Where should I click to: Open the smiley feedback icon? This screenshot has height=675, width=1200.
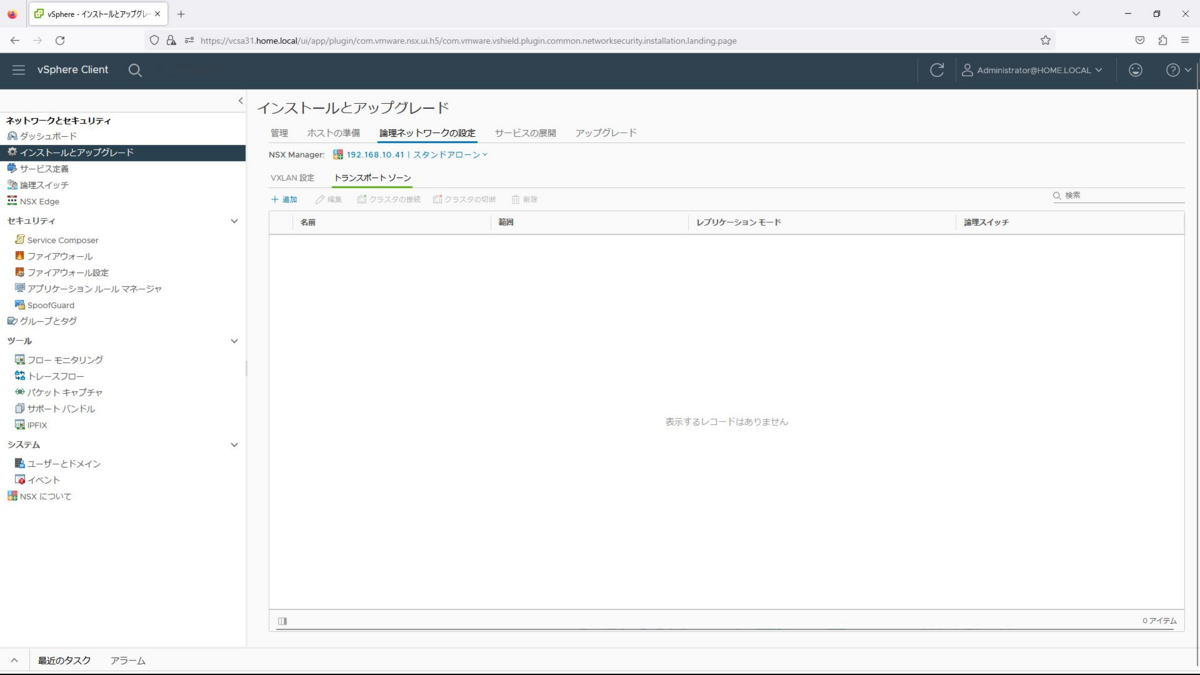coord(1135,70)
